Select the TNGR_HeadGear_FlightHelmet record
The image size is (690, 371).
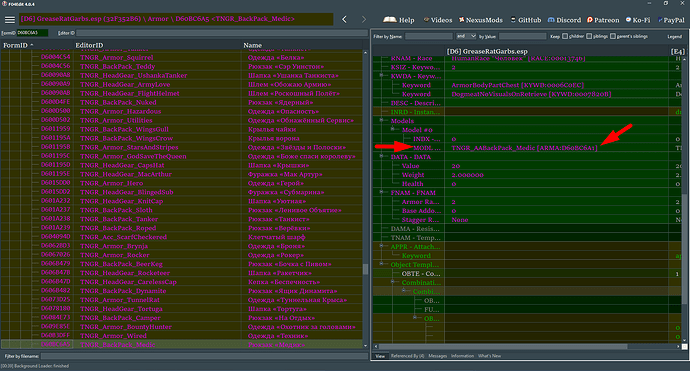tap(130, 93)
